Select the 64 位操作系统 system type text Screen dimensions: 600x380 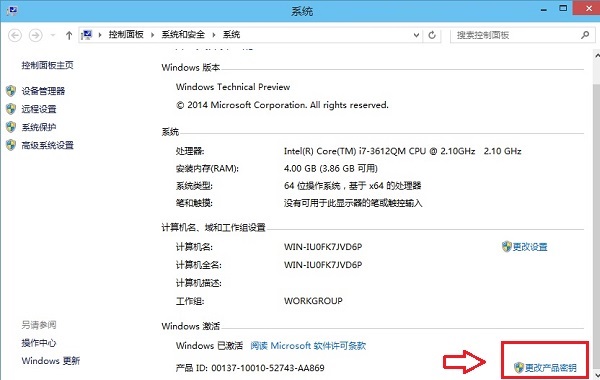coord(352,186)
